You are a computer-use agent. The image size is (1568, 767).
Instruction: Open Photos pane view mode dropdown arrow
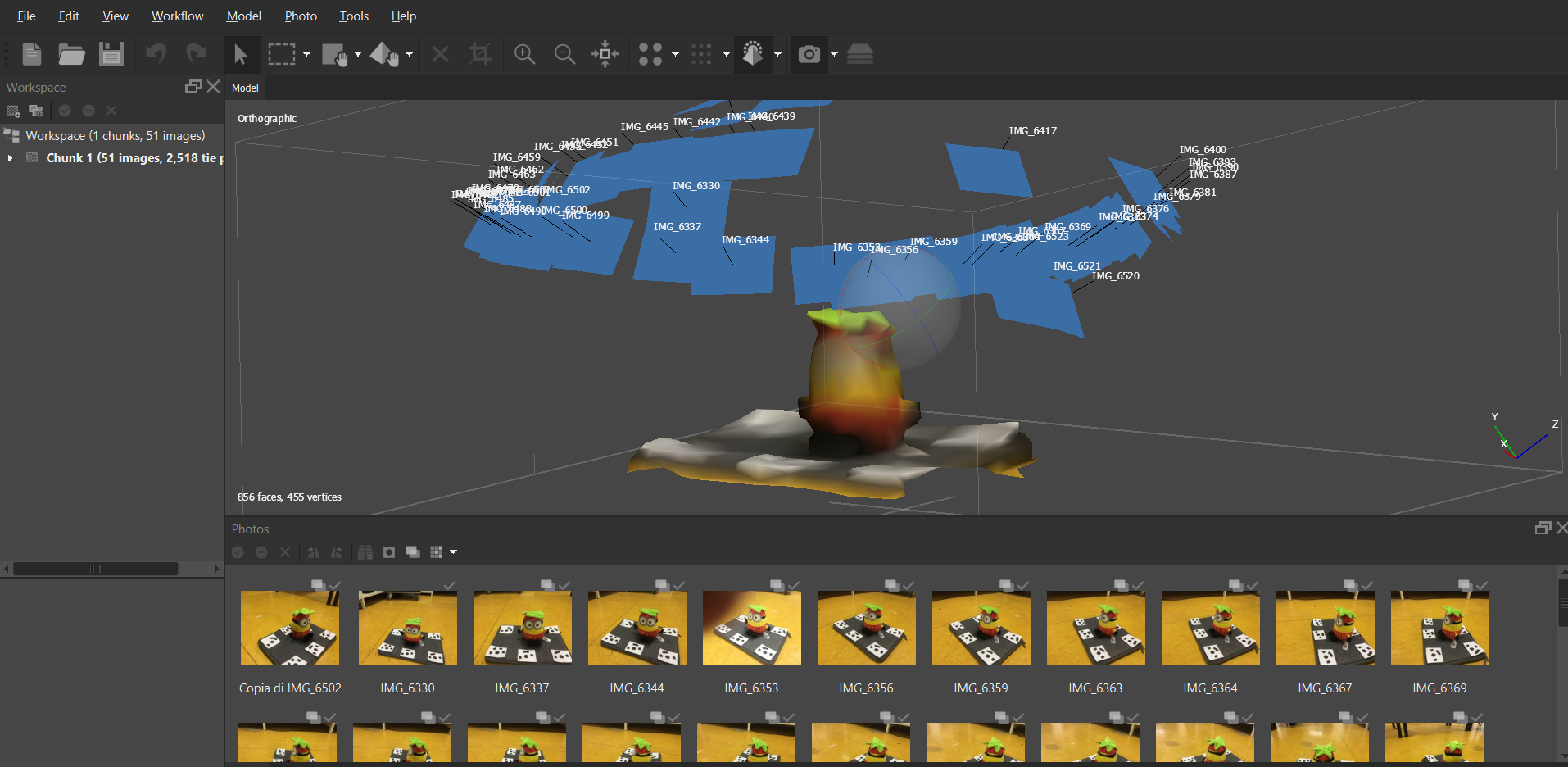pyautogui.click(x=453, y=552)
